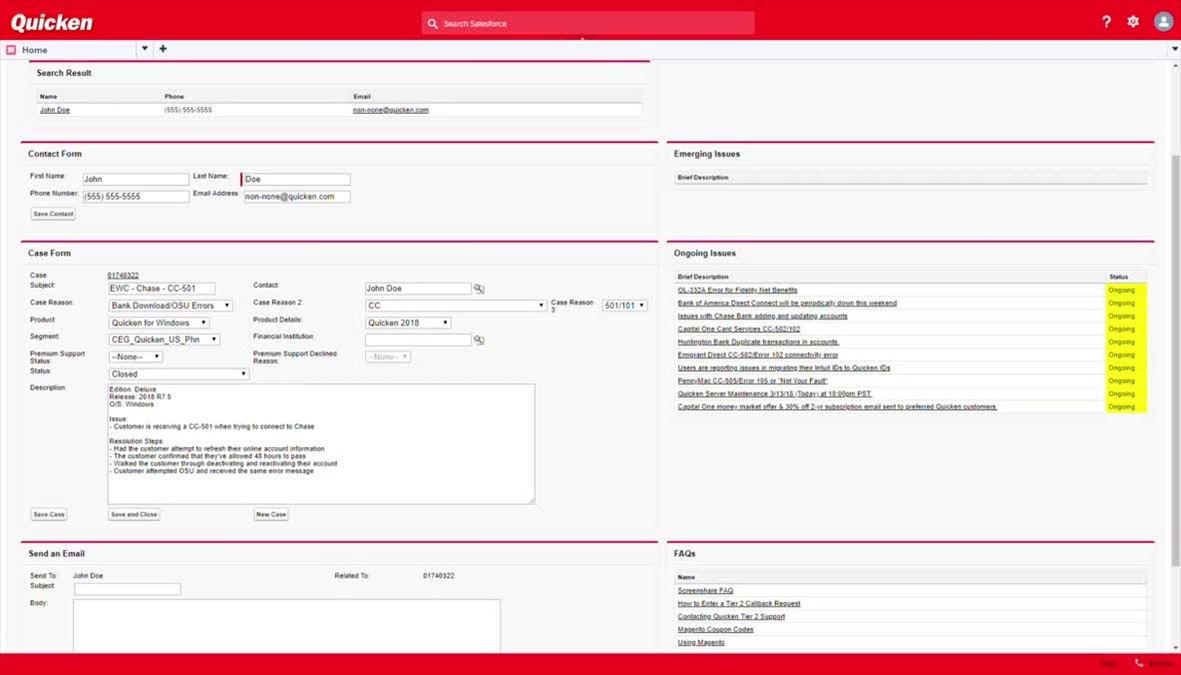Open the Screenshare FAQ link
1181x675 pixels.
pos(705,591)
